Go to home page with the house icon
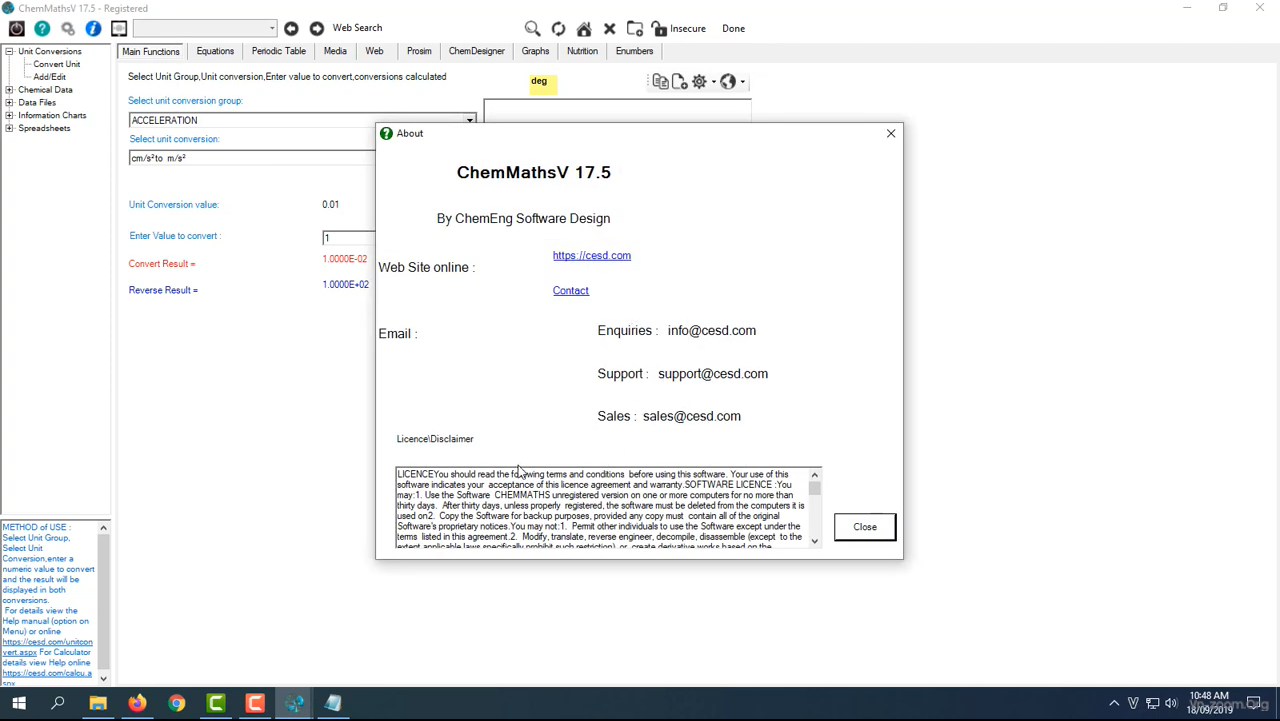1280x721 pixels. tap(584, 28)
